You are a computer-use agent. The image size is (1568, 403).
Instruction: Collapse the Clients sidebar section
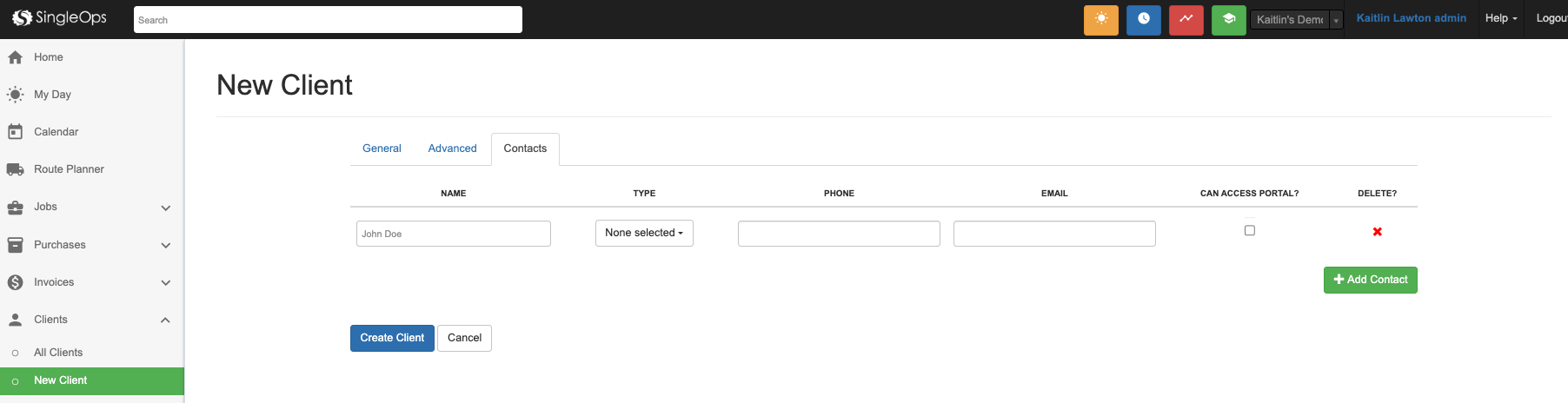tap(165, 320)
